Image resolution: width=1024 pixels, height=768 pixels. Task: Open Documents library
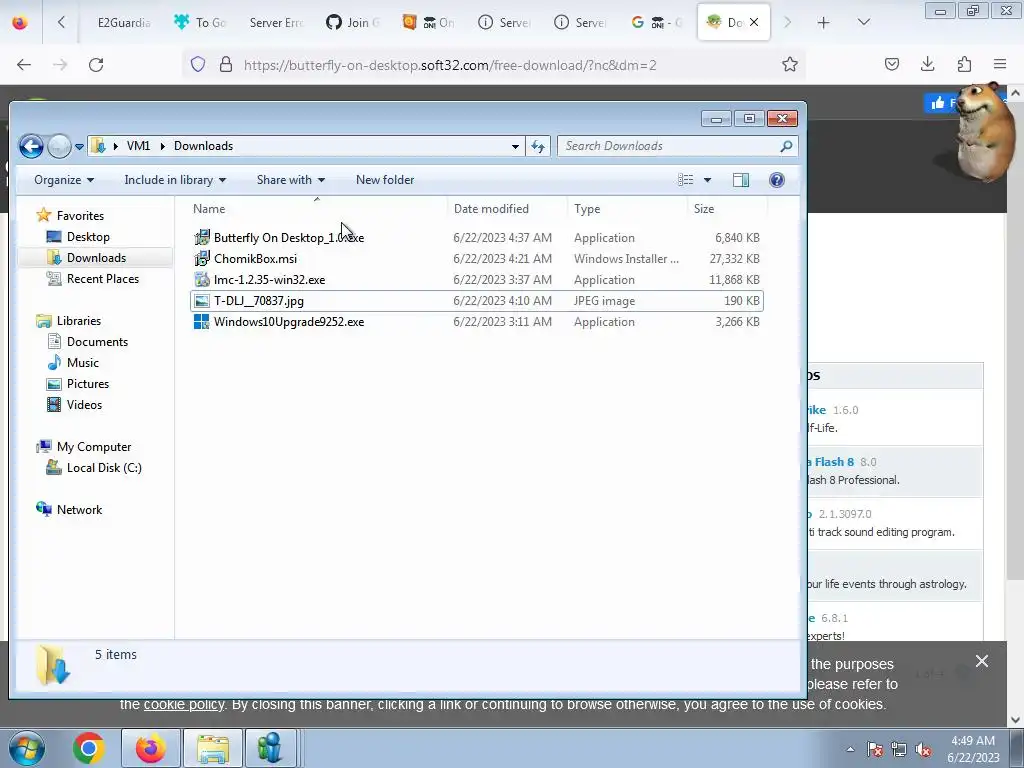pyautogui.click(x=97, y=342)
